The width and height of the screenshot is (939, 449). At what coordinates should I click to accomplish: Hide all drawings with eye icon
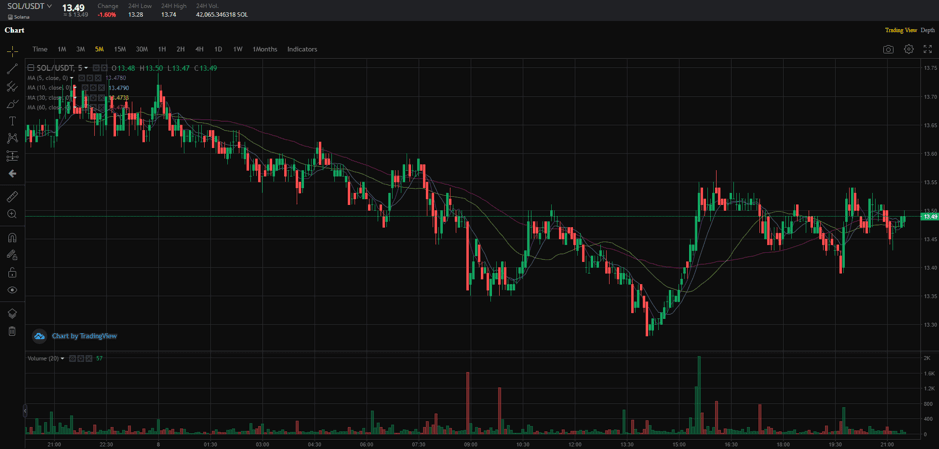coord(12,290)
